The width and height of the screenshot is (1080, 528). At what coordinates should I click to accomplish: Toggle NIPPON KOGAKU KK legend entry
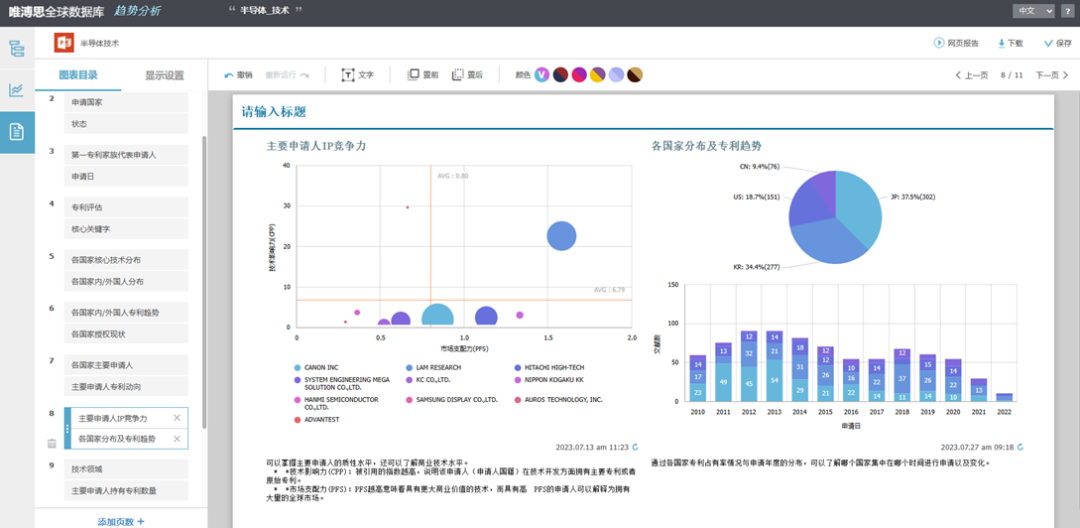(x=549, y=379)
